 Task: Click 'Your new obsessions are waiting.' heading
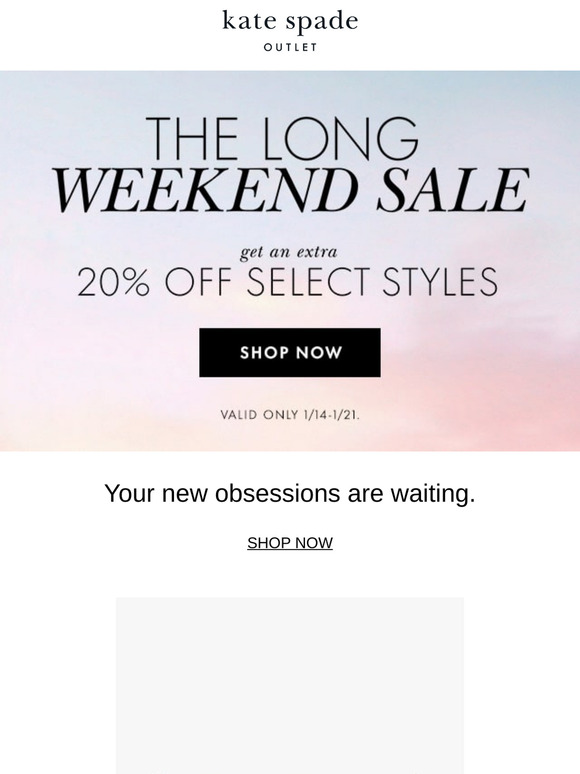click(x=290, y=494)
